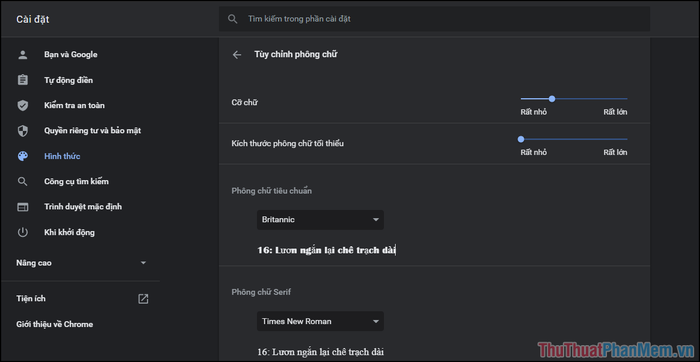Open the Tiện ích extensions link
Screen dimensions: 700x362
(31, 299)
